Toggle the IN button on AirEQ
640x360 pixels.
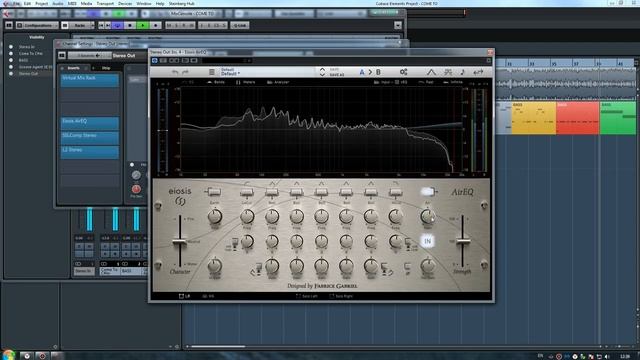click(x=427, y=241)
